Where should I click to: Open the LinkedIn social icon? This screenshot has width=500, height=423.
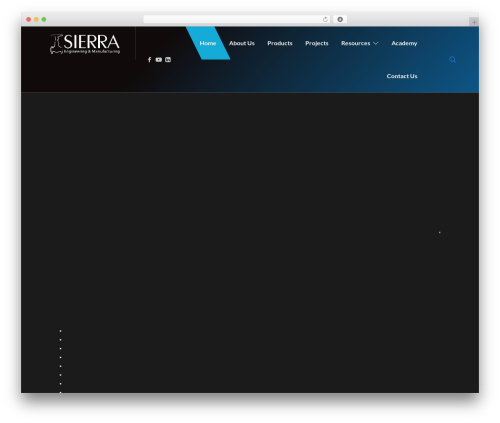coord(168,60)
